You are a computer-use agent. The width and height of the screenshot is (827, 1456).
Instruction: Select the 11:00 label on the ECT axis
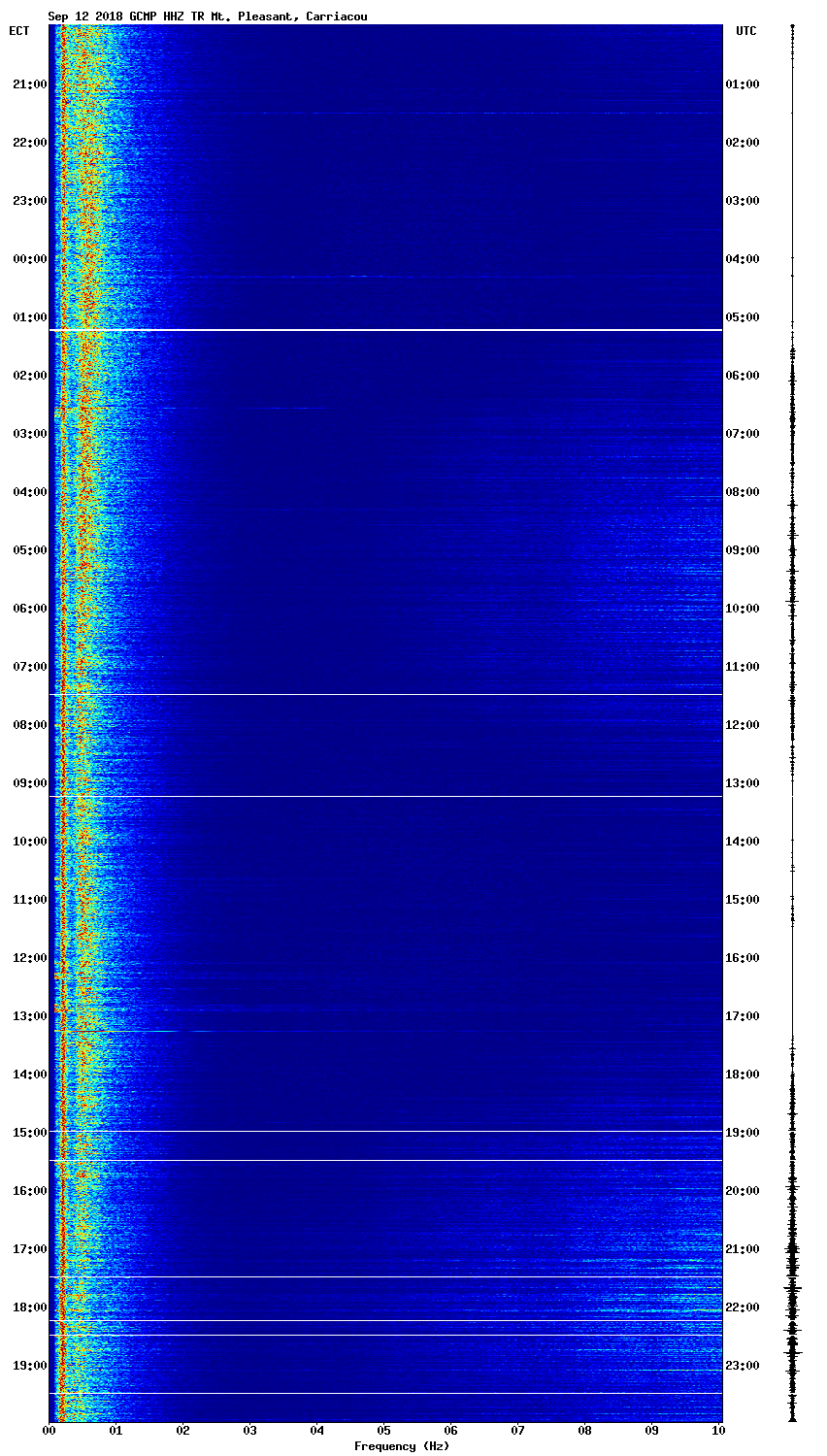point(29,900)
